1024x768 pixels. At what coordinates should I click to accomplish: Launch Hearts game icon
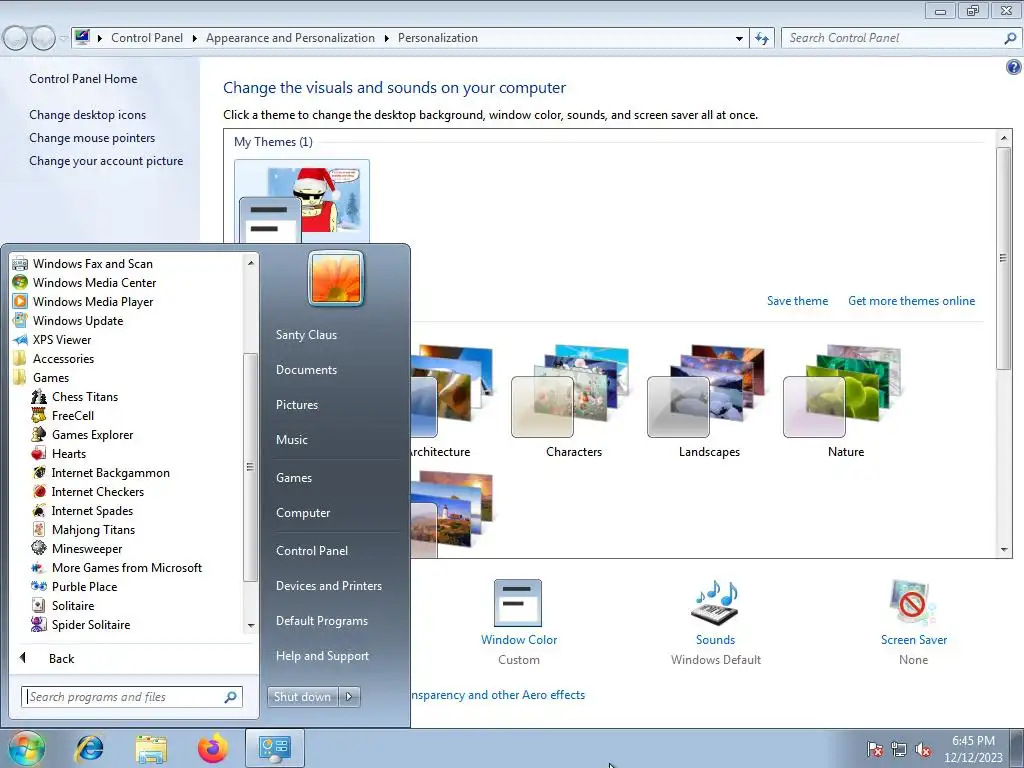point(39,453)
